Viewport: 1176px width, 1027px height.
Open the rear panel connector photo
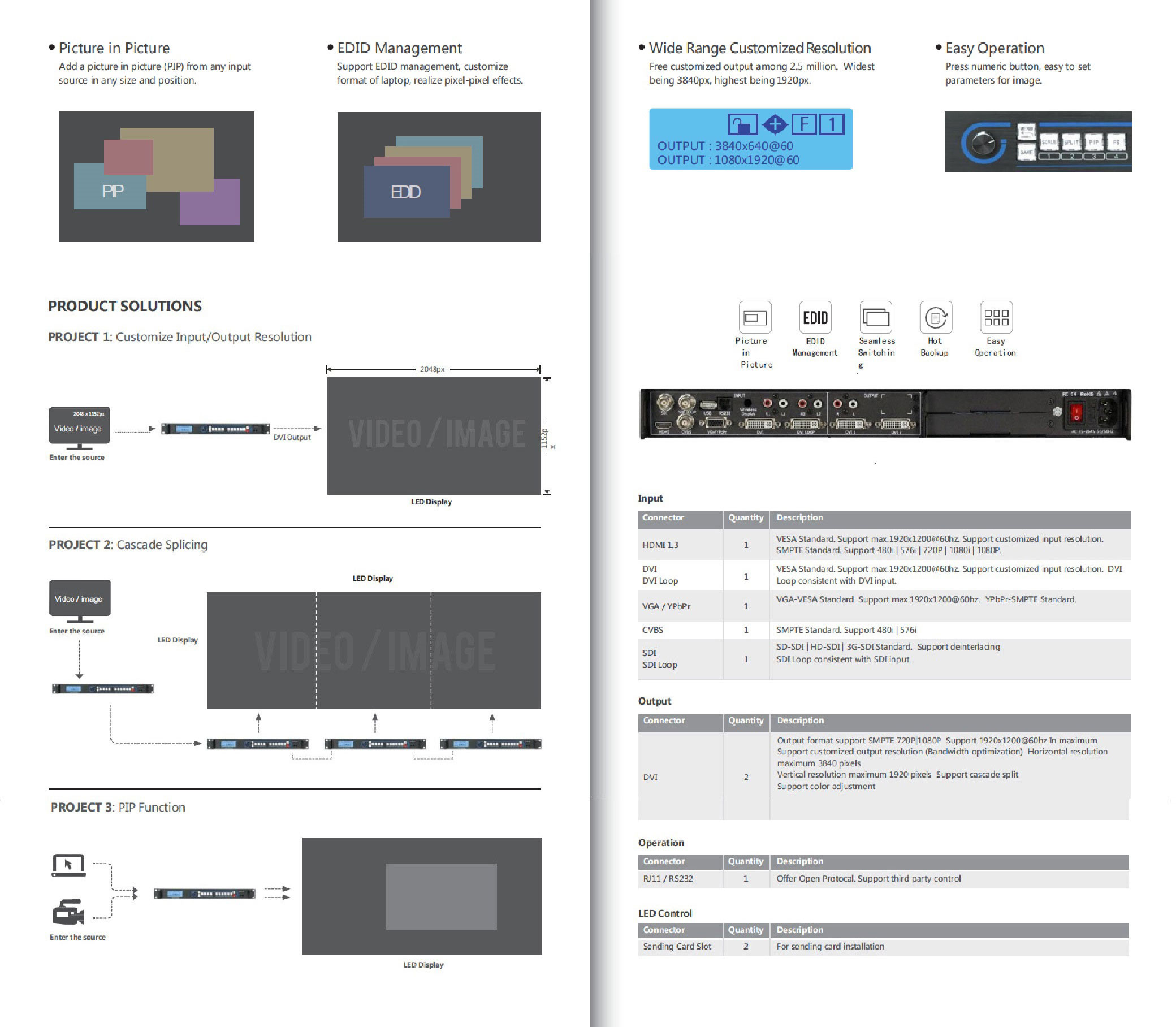tap(885, 414)
